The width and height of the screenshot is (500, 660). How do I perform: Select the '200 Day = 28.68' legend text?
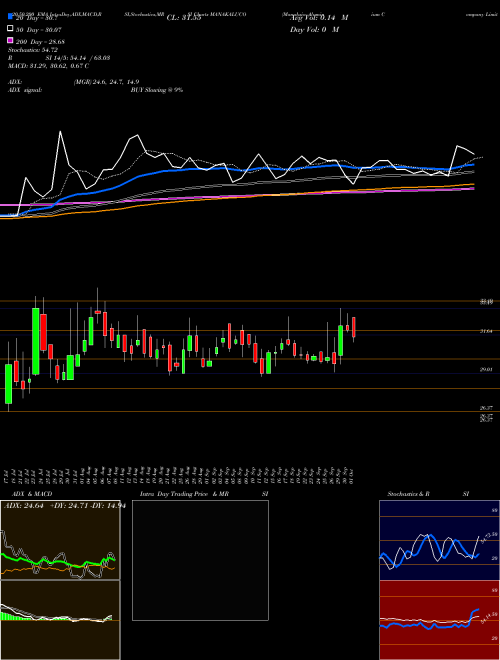click(40, 42)
